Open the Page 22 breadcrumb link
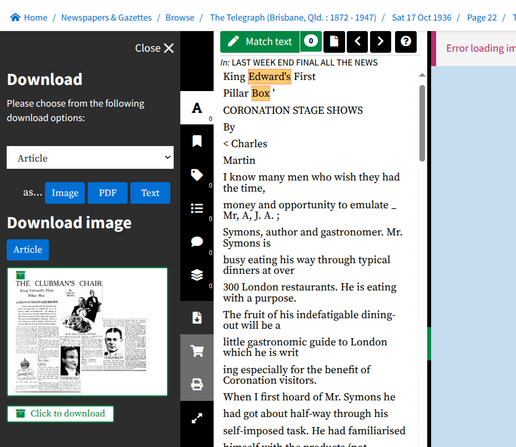Viewport: 516px width, 447px height. coord(482,18)
